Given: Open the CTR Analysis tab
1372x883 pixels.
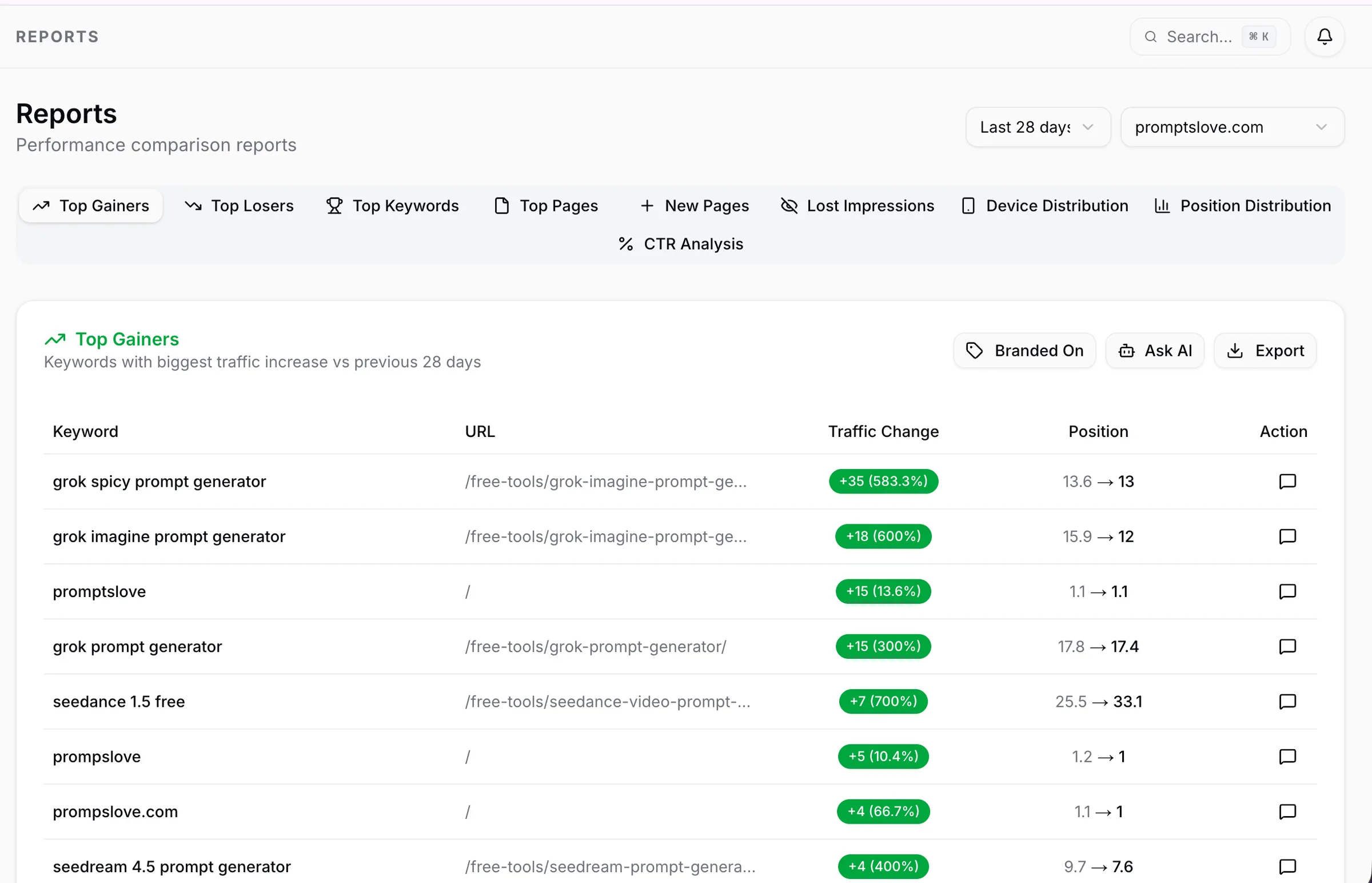Looking at the screenshot, I should tap(681, 244).
